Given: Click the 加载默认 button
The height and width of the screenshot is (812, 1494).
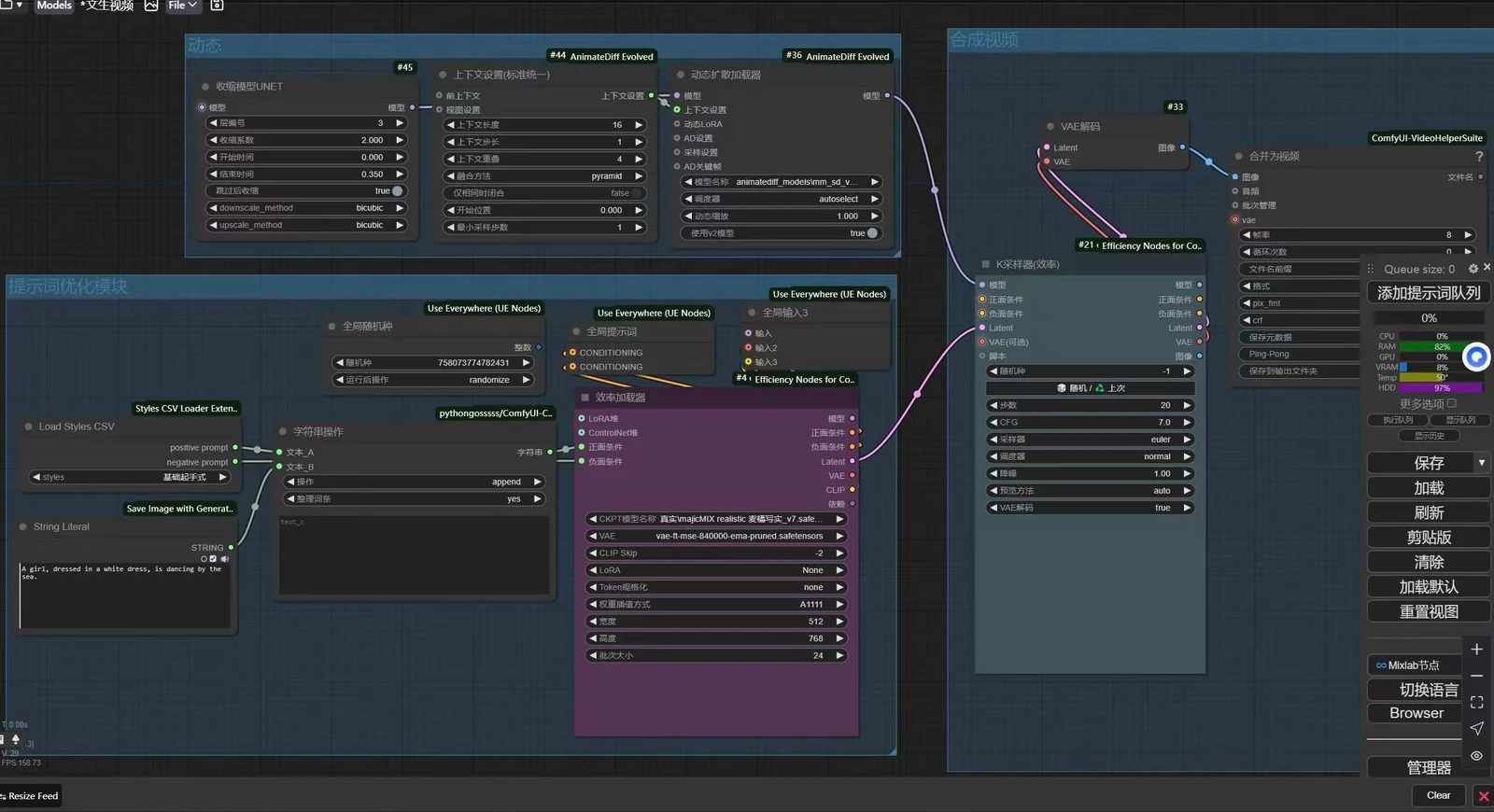Looking at the screenshot, I should (x=1429, y=587).
